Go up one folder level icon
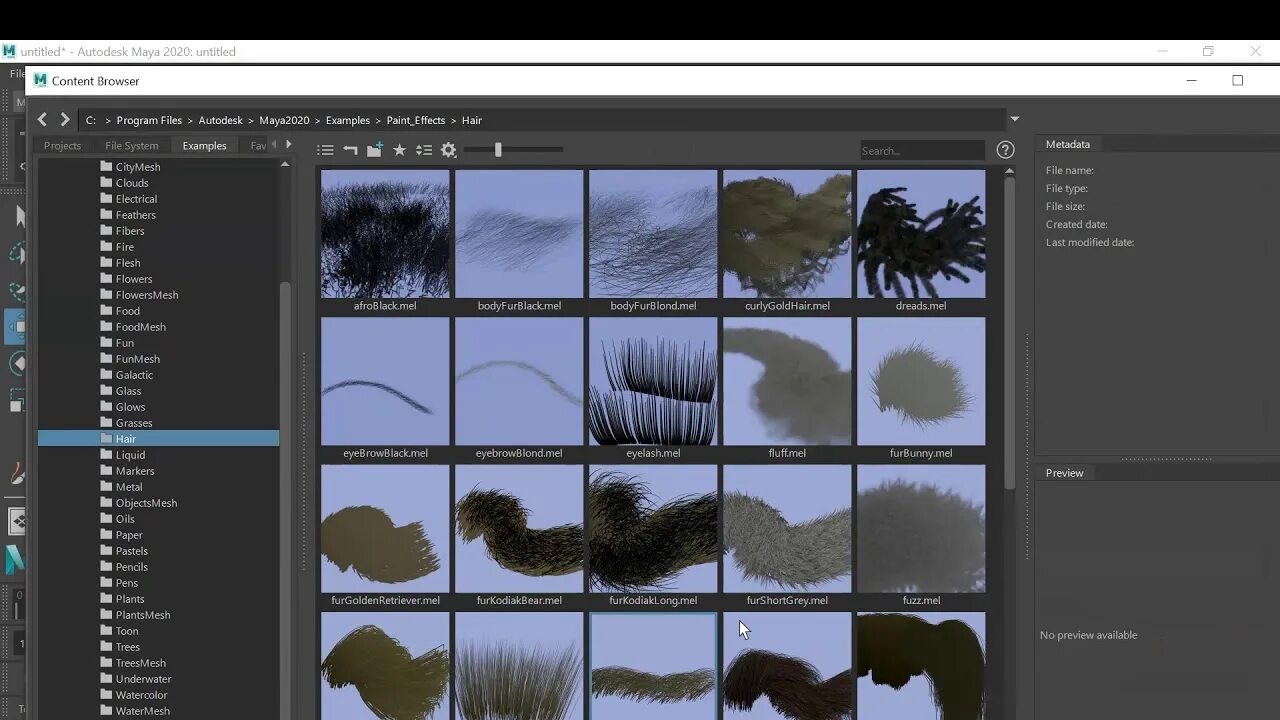Image resolution: width=1280 pixels, height=720 pixels. point(350,150)
